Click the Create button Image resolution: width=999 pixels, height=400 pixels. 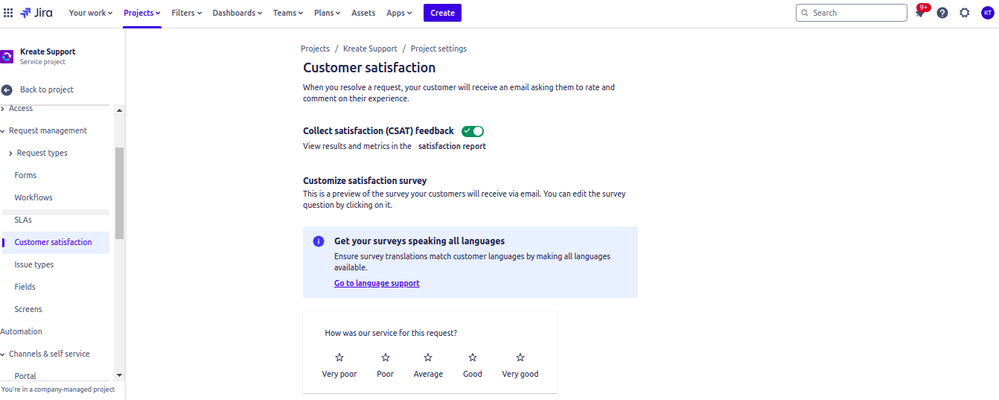coord(442,13)
